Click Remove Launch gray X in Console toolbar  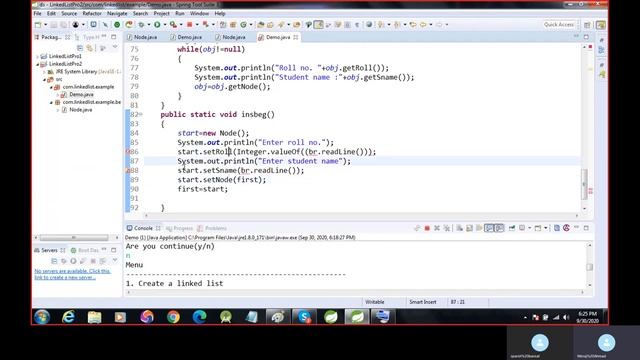[x=437, y=228]
